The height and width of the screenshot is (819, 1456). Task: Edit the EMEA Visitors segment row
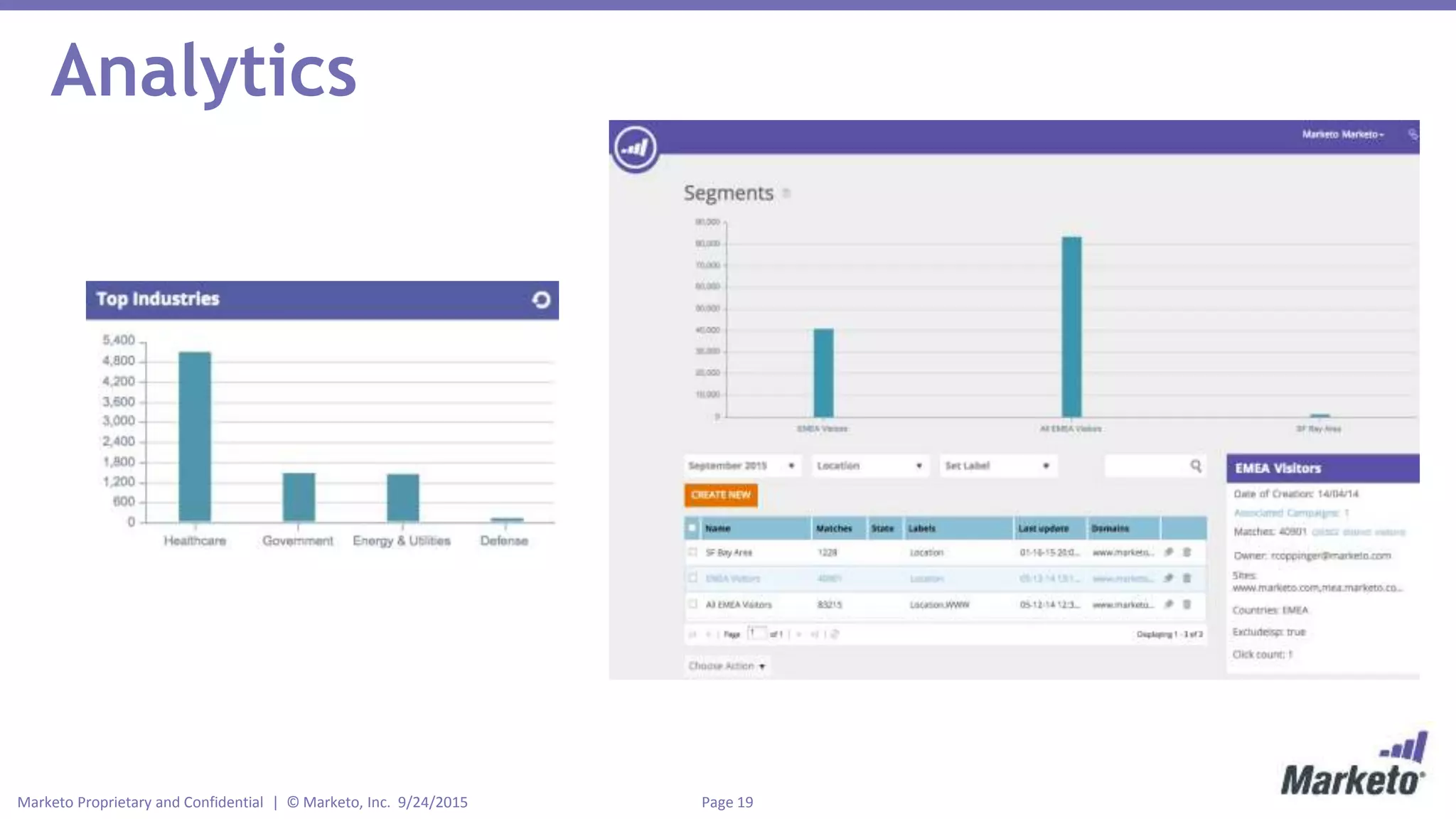pyautogui.click(x=1168, y=578)
